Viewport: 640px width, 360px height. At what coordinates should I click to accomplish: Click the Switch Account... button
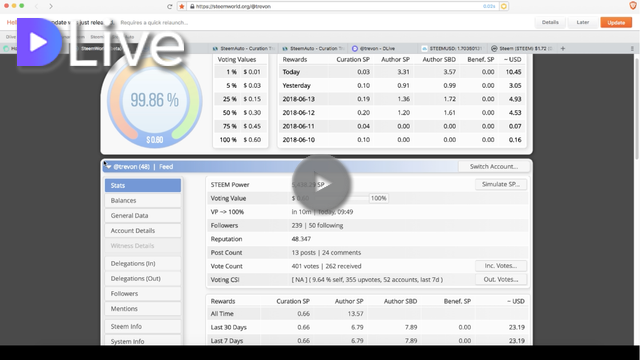494,167
